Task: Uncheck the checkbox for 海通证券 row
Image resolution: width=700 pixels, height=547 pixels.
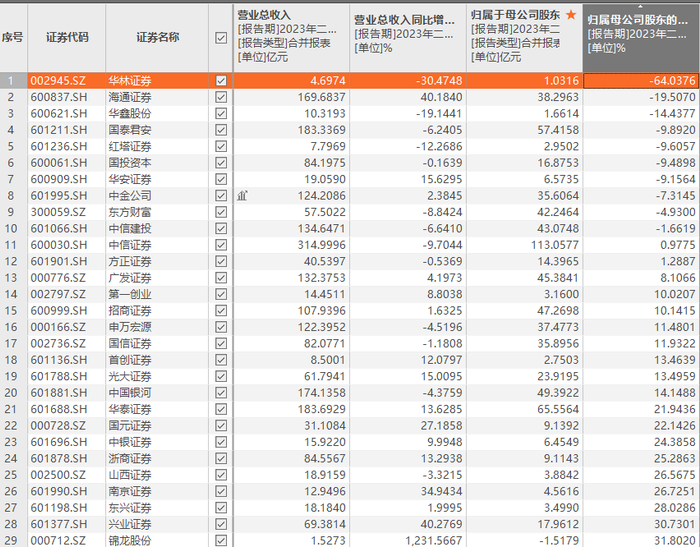Action: click(x=221, y=97)
